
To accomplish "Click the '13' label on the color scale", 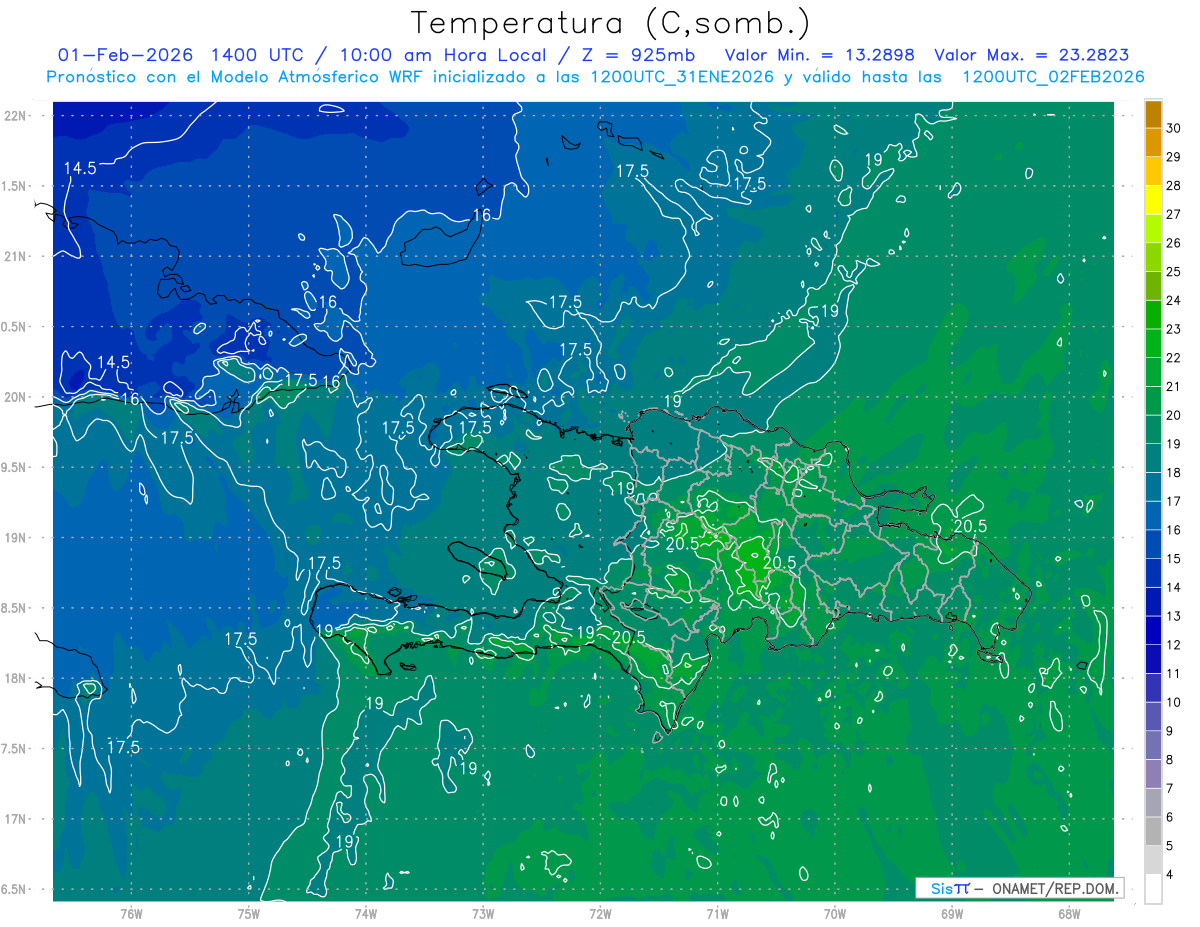I will [1174, 616].
